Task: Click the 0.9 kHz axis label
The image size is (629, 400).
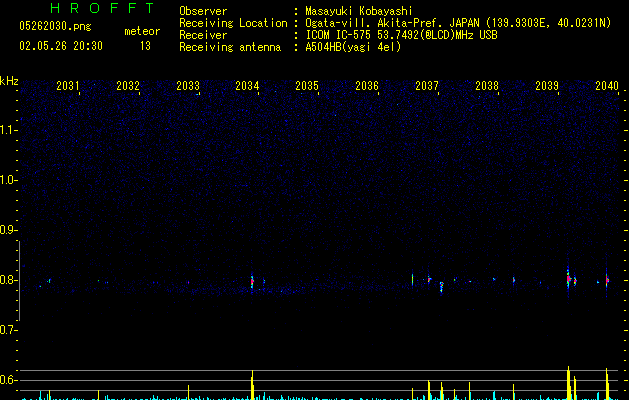Action: [7, 230]
